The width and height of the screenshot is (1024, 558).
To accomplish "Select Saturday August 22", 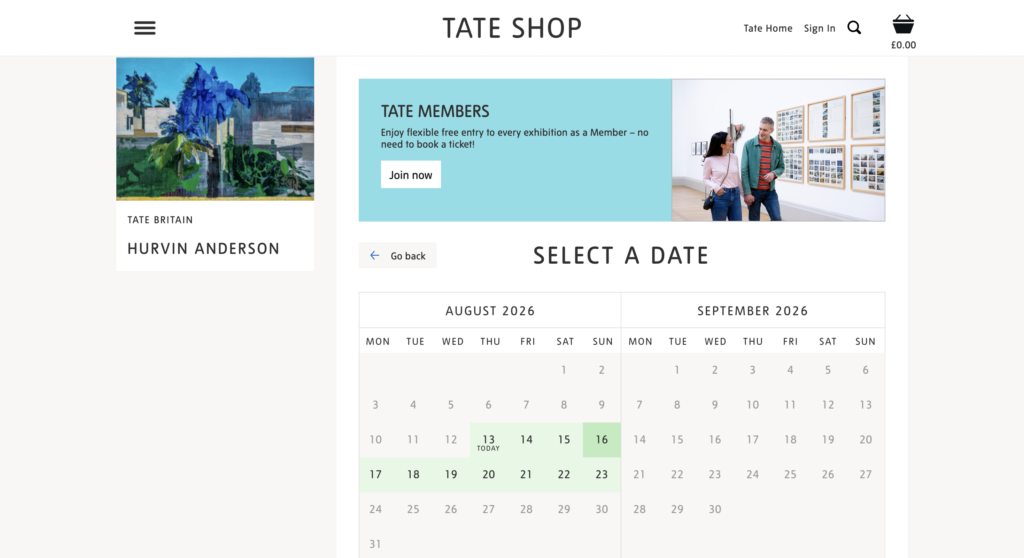I will (564, 474).
